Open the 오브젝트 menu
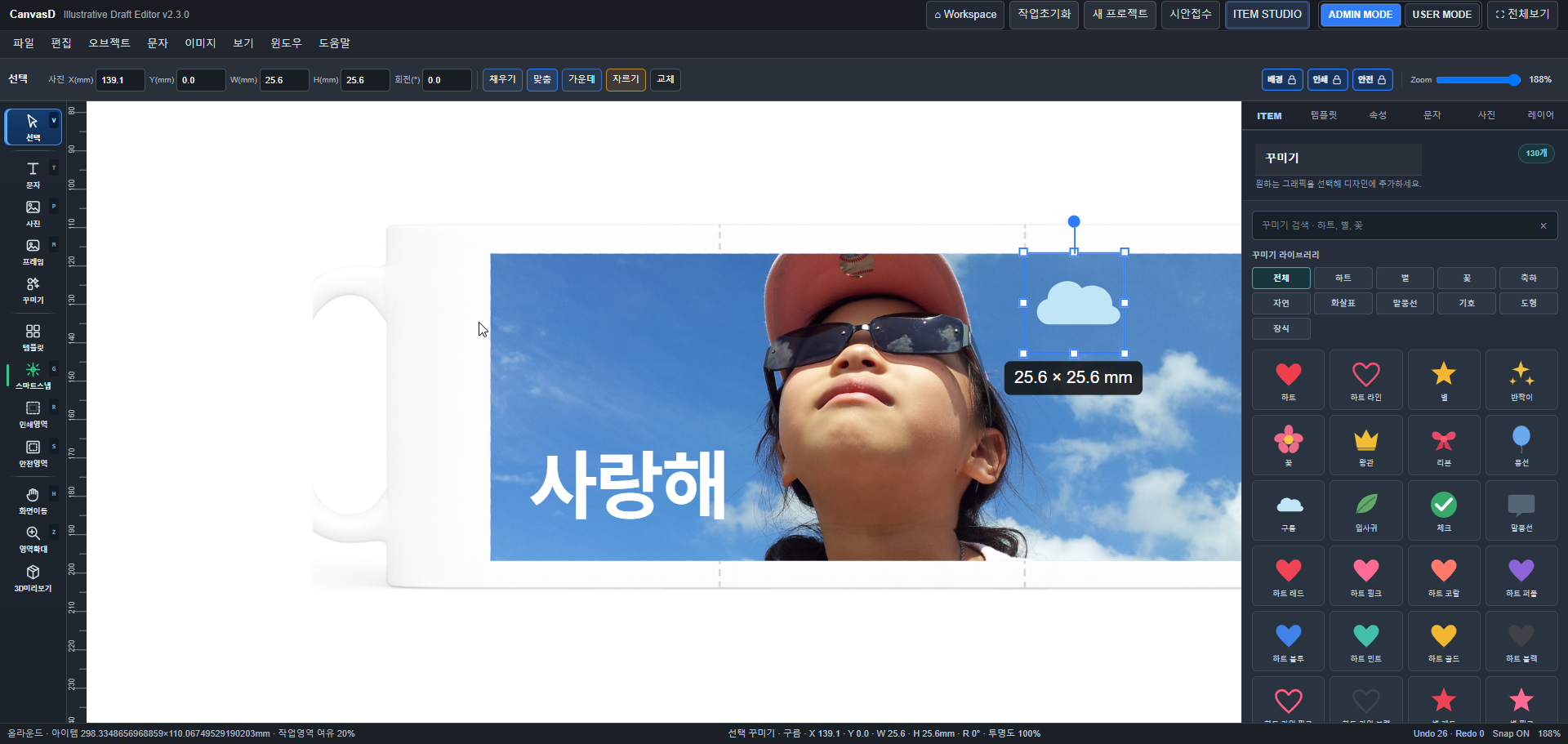The height and width of the screenshot is (744, 1568). click(109, 43)
